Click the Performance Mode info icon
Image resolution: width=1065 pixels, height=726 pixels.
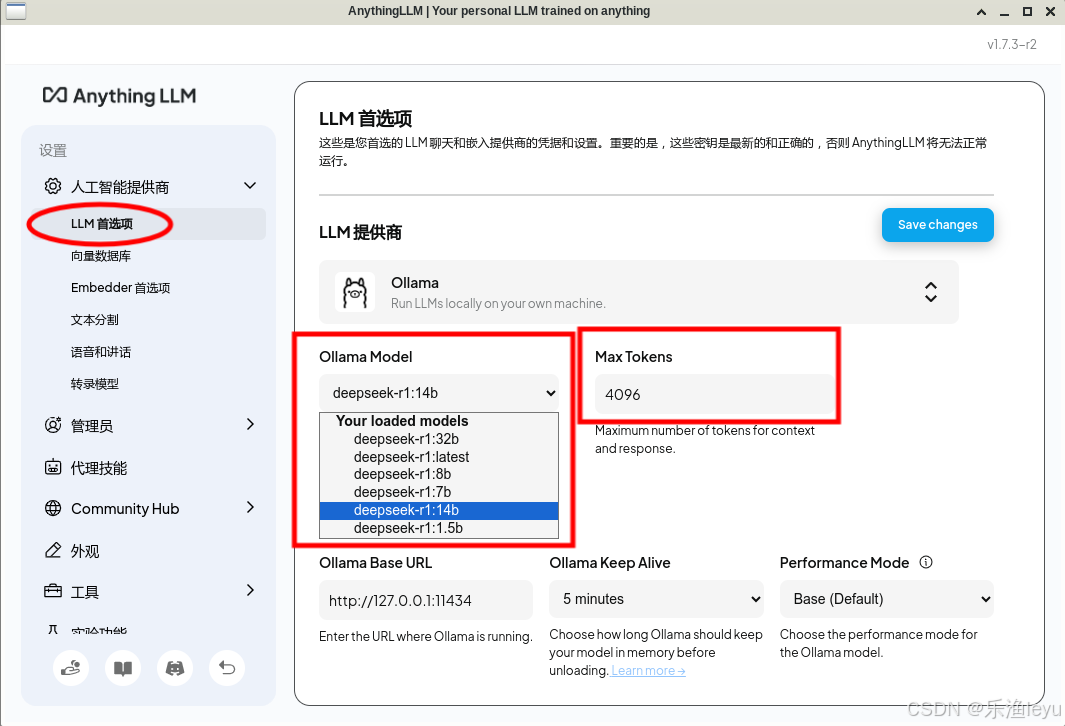click(926, 562)
